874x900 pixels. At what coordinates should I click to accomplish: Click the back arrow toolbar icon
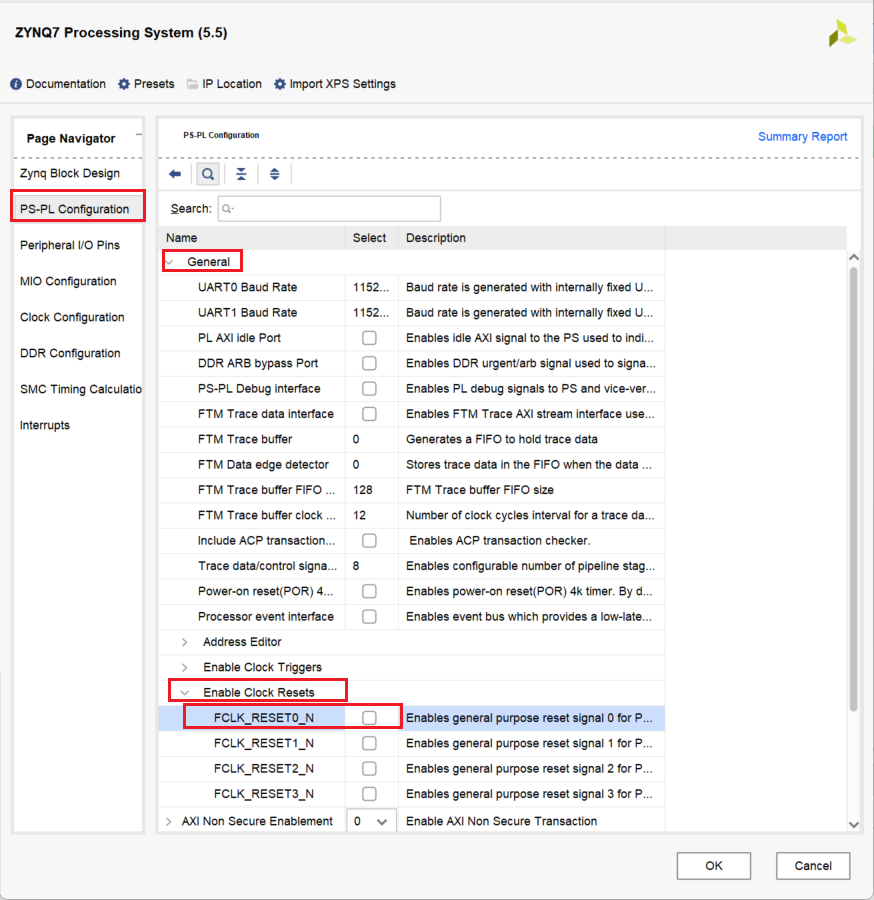(x=175, y=174)
